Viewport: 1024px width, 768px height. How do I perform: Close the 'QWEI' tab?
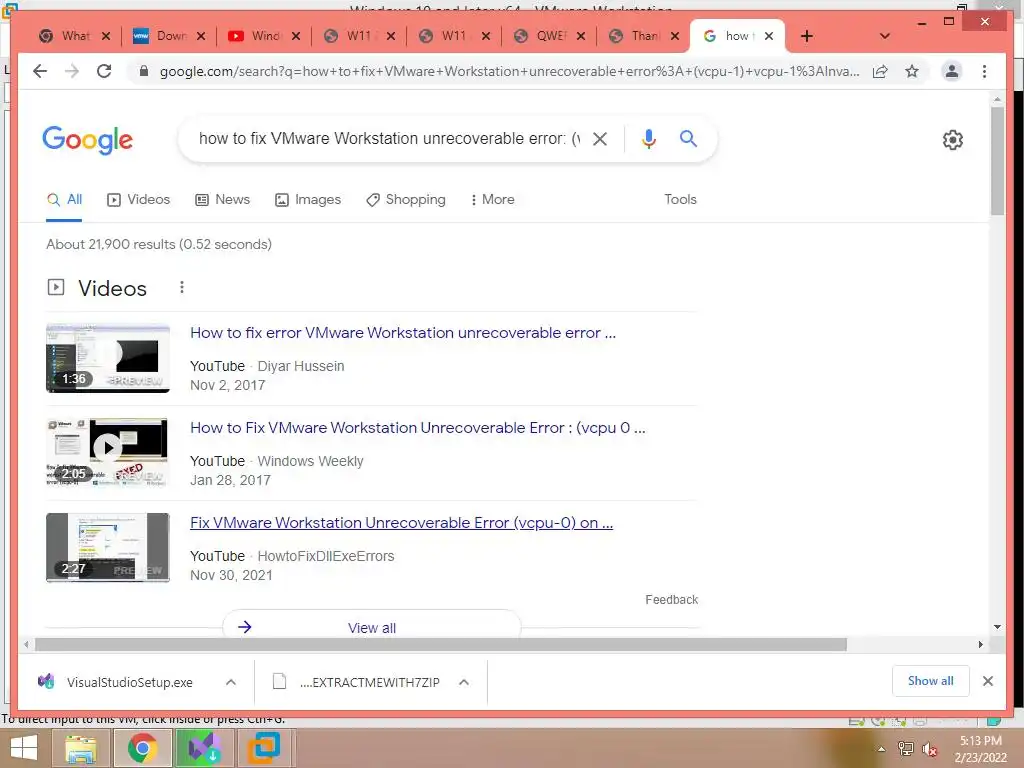pyautogui.click(x=581, y=36)
